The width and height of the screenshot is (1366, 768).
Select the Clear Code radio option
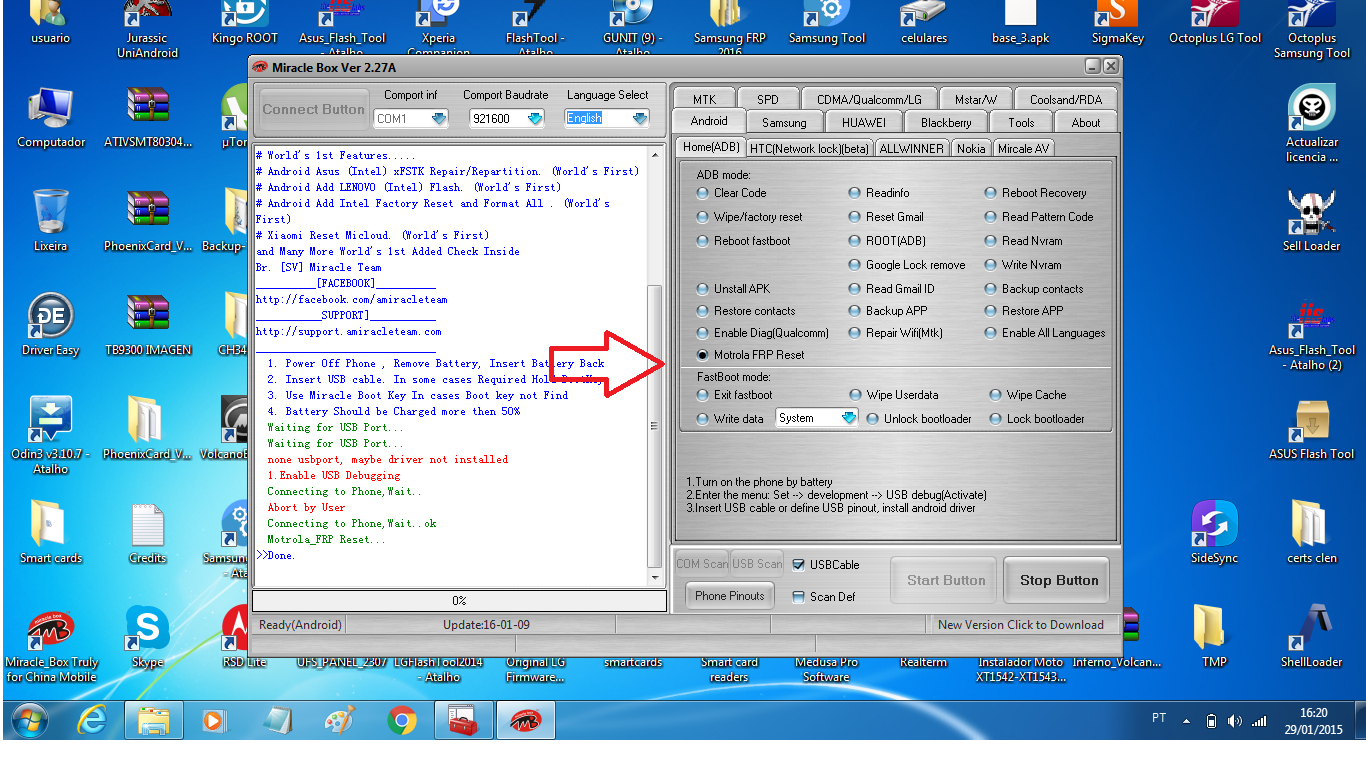click(732, 193)
